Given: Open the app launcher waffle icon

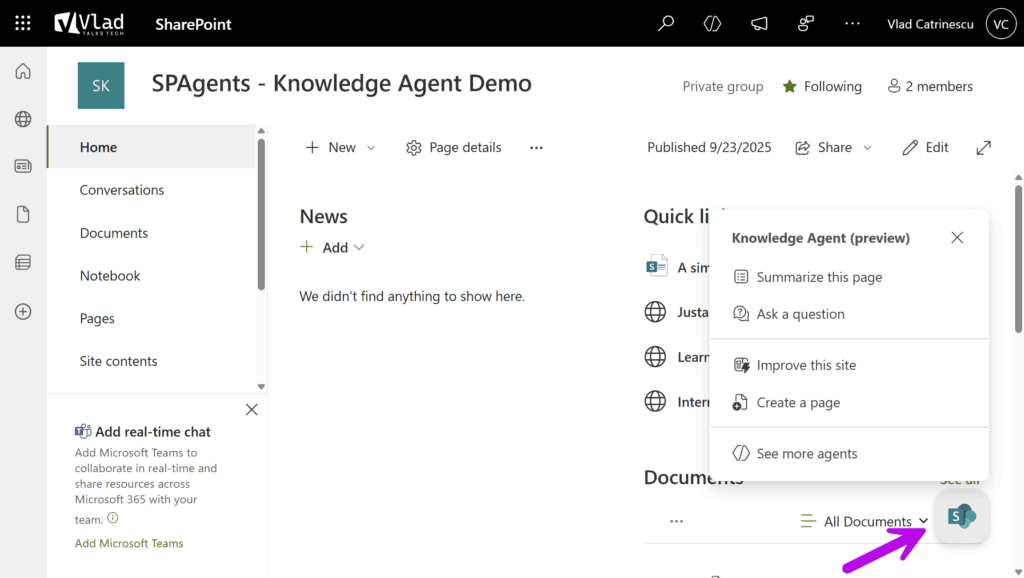Looking at the screenshot, I should 22,23.
